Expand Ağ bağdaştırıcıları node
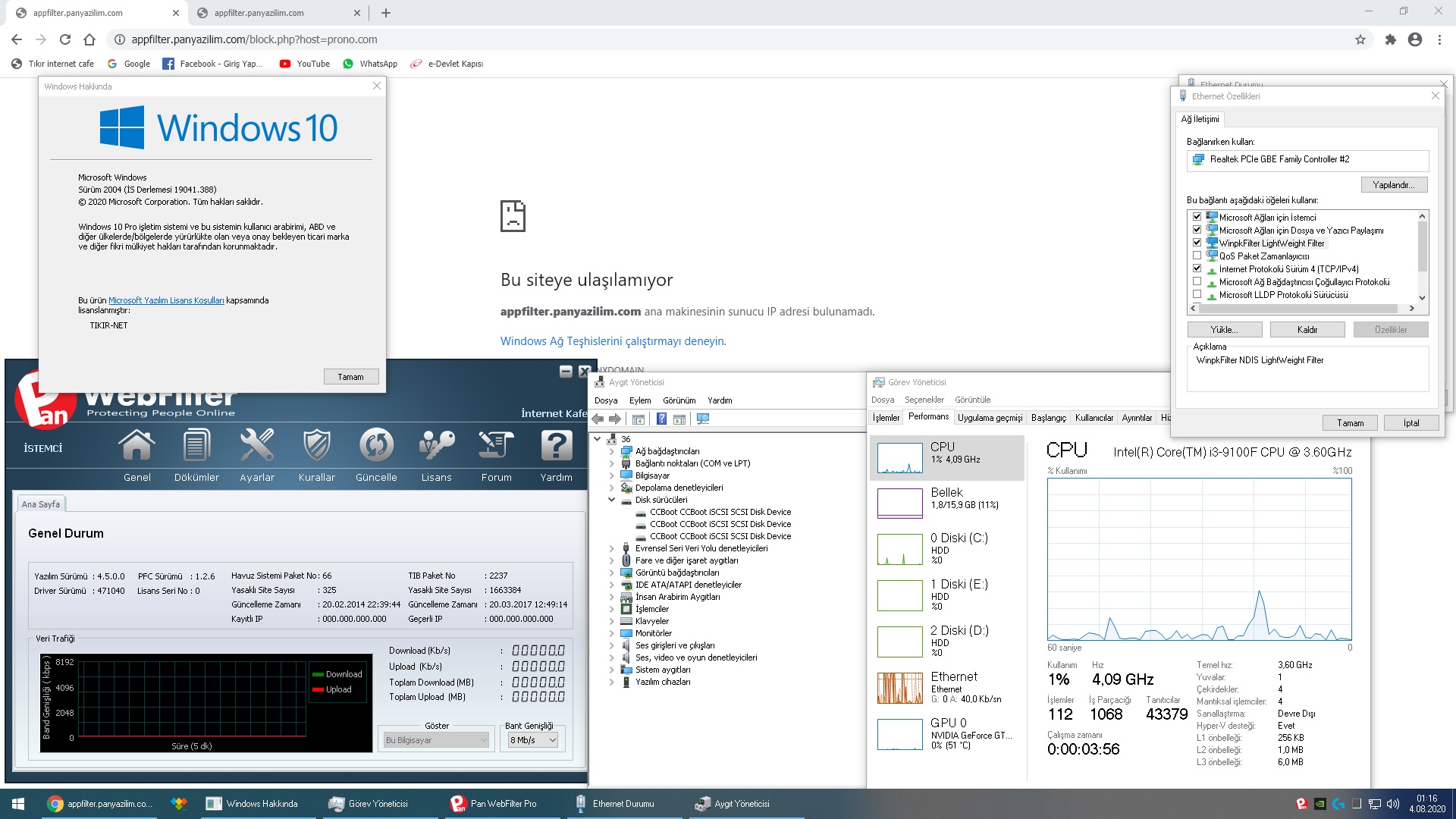 coord(611,451)
